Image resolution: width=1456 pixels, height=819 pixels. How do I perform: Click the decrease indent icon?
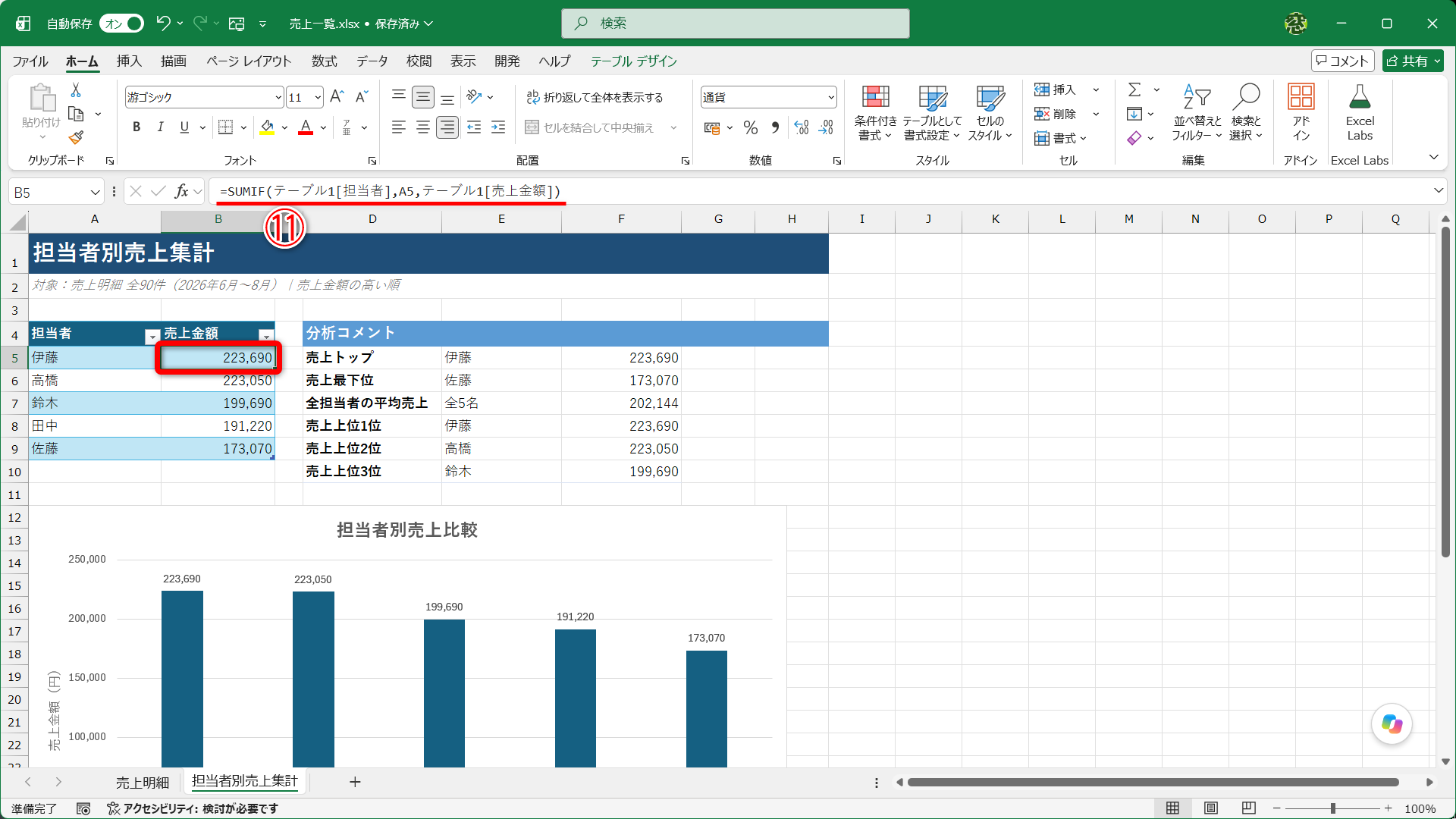tap(474, 127)
